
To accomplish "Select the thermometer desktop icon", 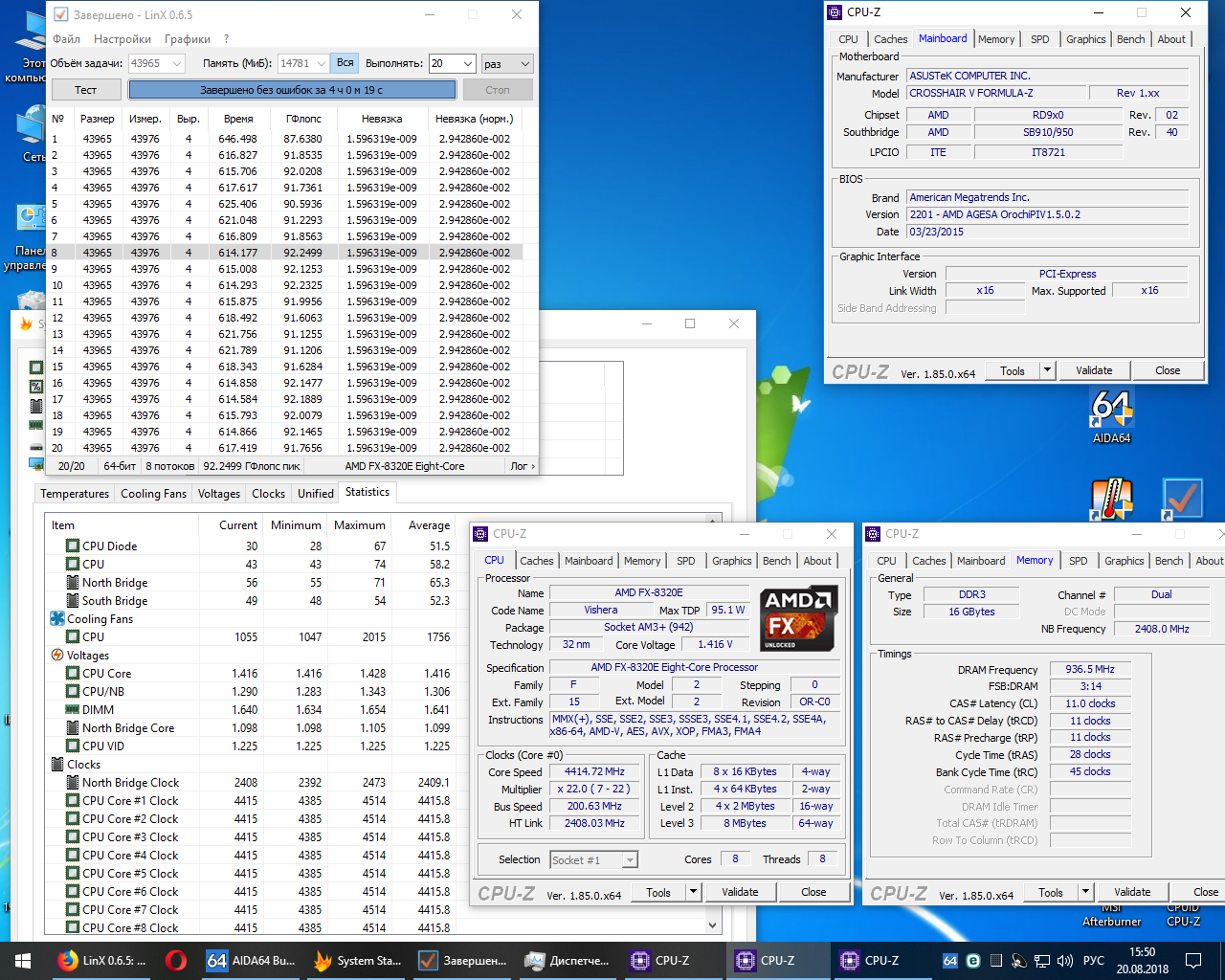I will click(1112, 500).
